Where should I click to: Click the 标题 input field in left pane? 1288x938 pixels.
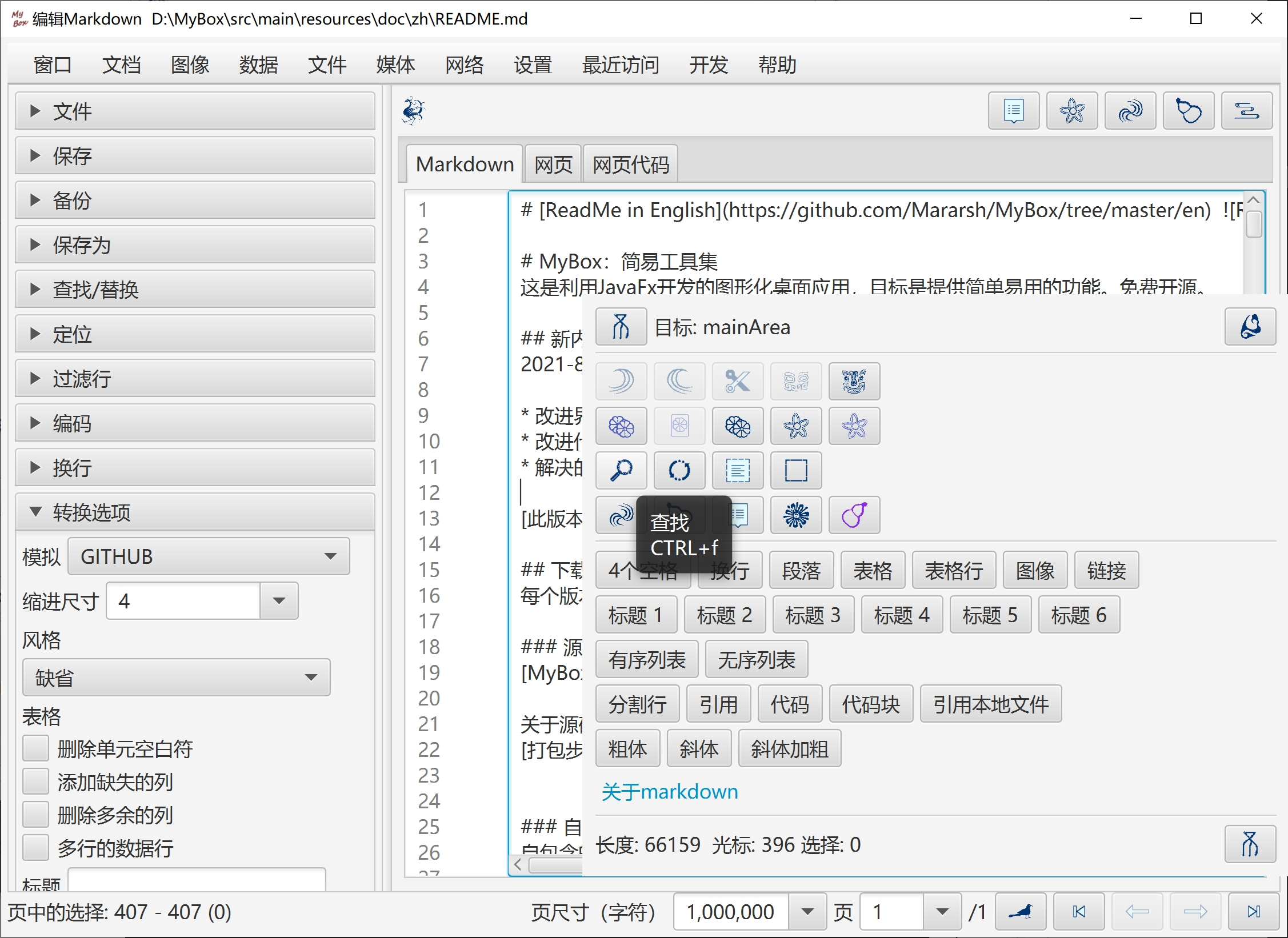(x=197, y=880)
